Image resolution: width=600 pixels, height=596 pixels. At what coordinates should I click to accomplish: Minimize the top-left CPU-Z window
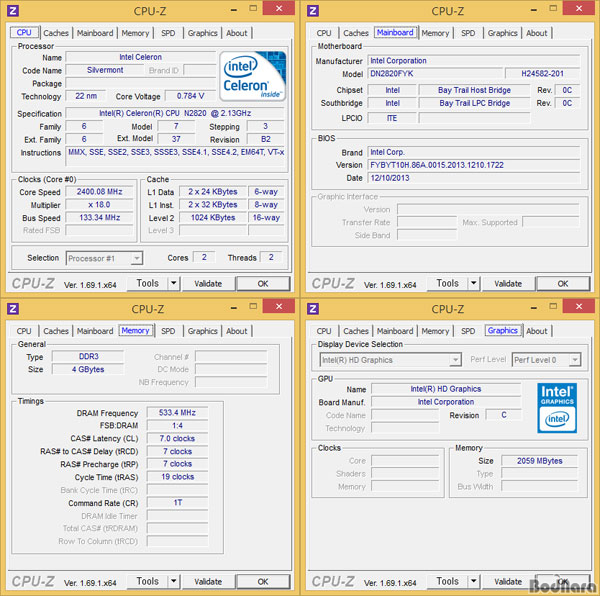[x=234, y=10]
